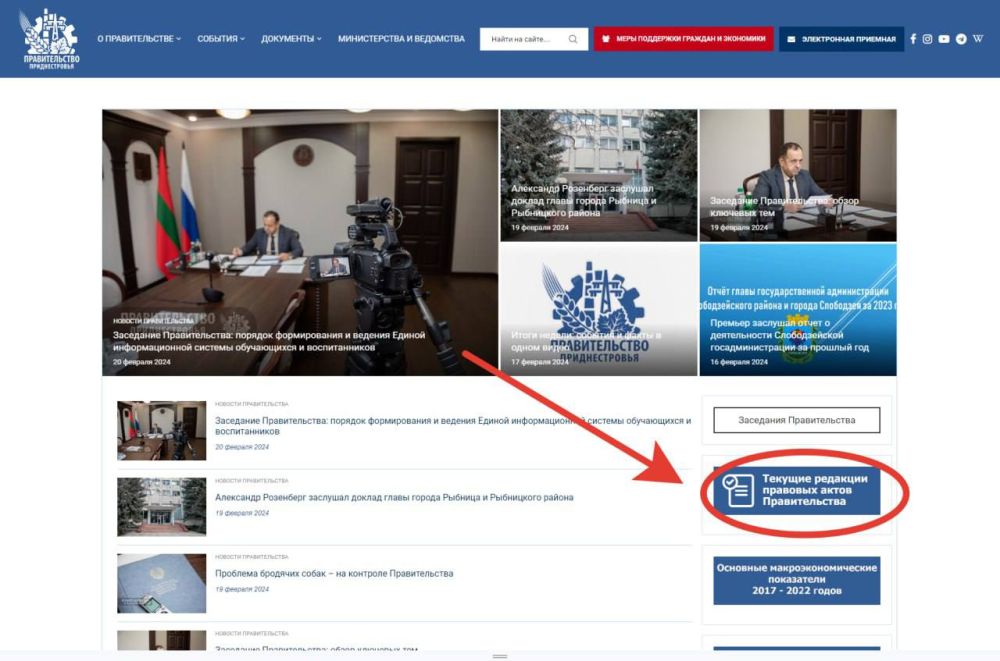The width and height of the screenshot is (1000, 661).
Task: Expand the 'События' dropdown menu
Action: (220, 39)
